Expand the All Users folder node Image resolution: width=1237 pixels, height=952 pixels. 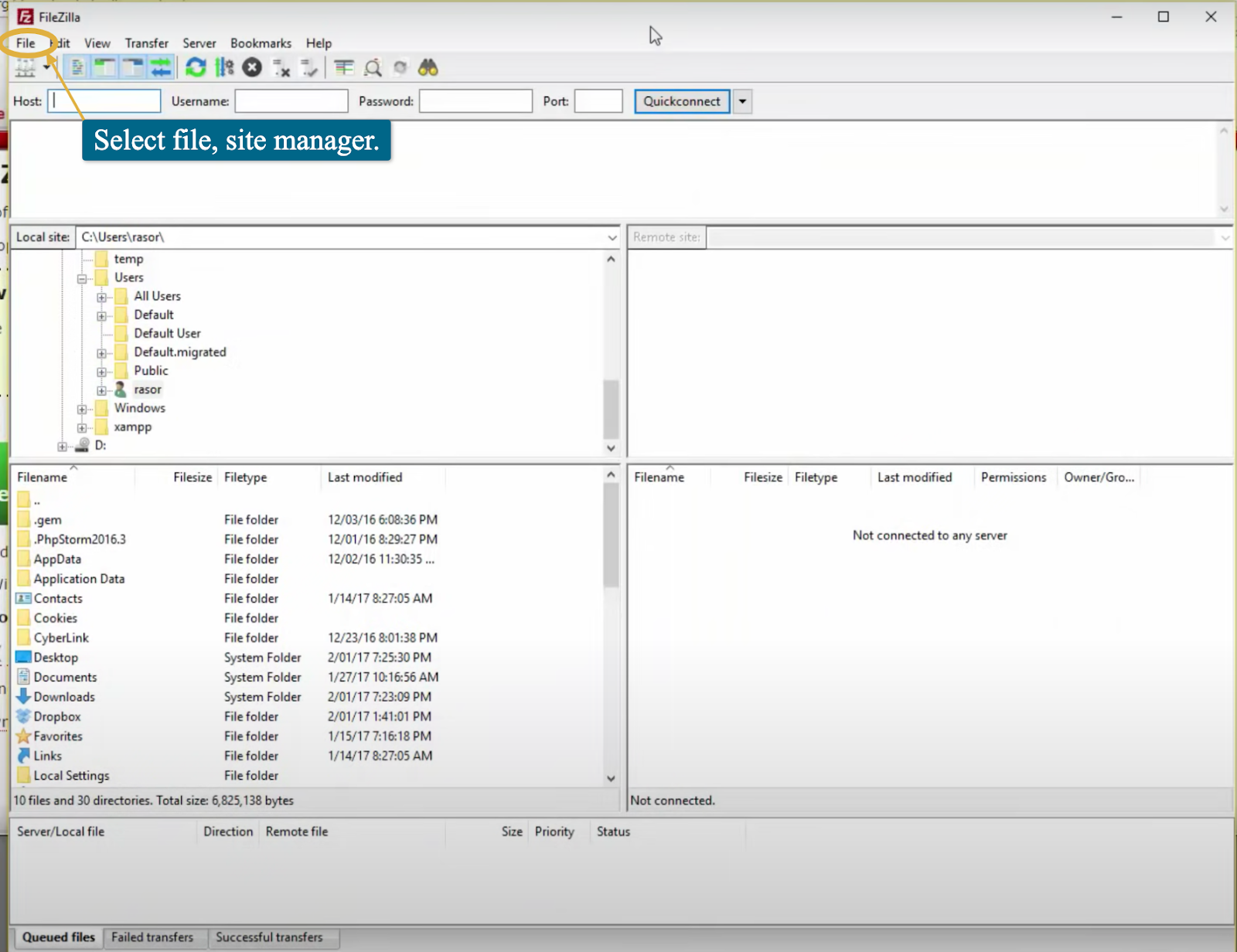click(x=101, y=297)
